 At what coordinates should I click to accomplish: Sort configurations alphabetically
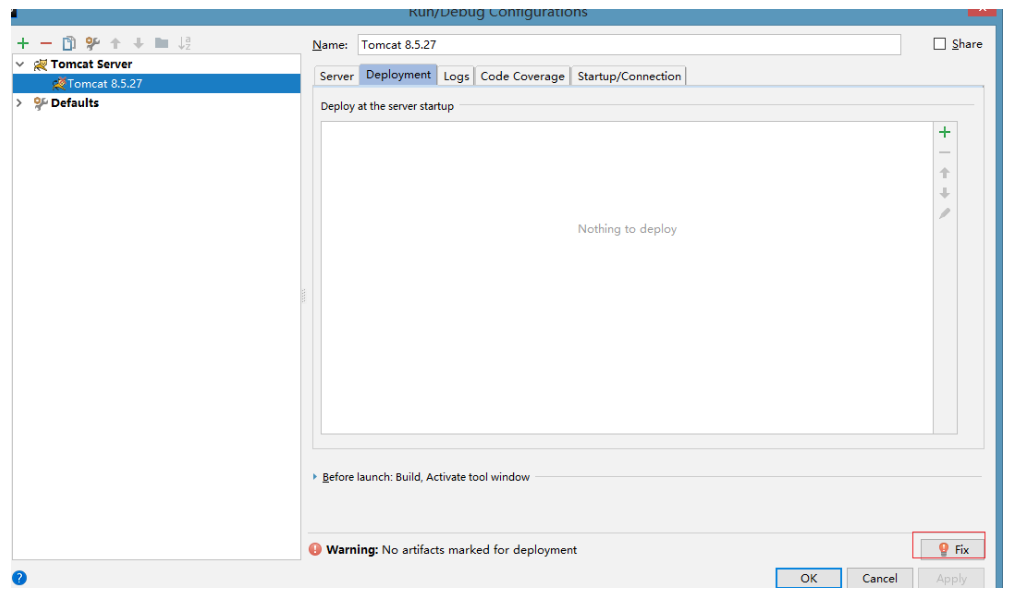tap(185, 43)
